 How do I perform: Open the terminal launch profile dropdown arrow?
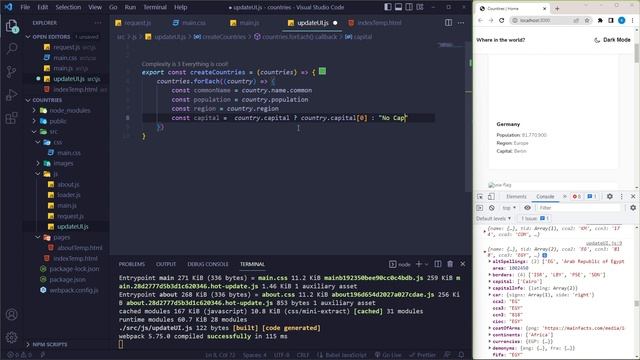coord(427,264)
